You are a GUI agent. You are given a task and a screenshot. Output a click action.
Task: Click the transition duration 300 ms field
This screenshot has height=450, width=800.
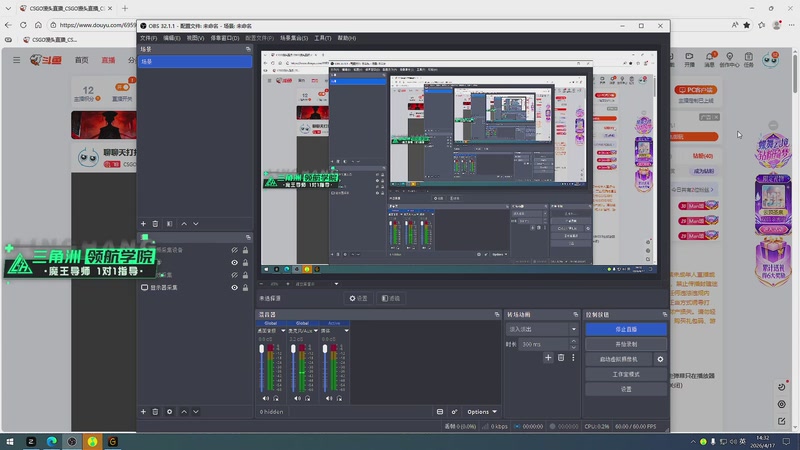pyautogui.click(x=544, y=344)
